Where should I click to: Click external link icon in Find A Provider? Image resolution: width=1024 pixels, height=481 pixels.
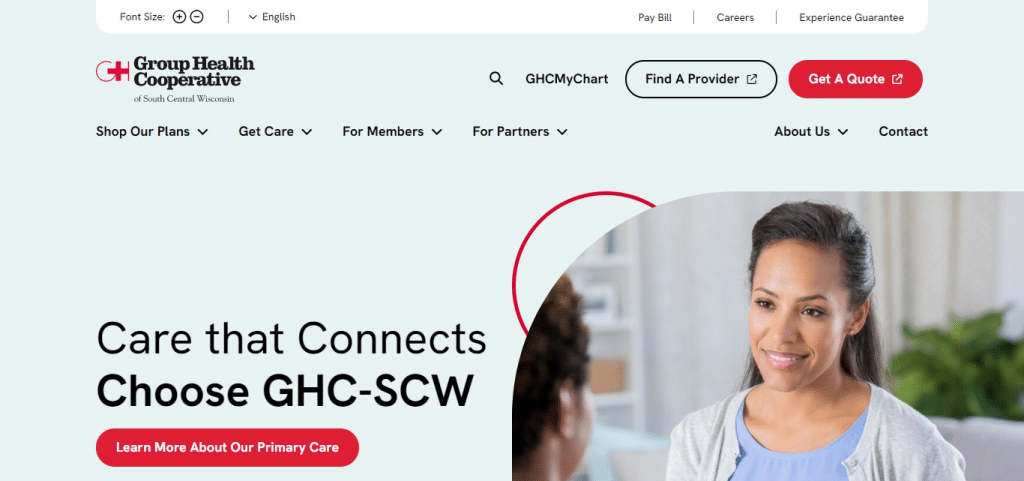(752, 79)
